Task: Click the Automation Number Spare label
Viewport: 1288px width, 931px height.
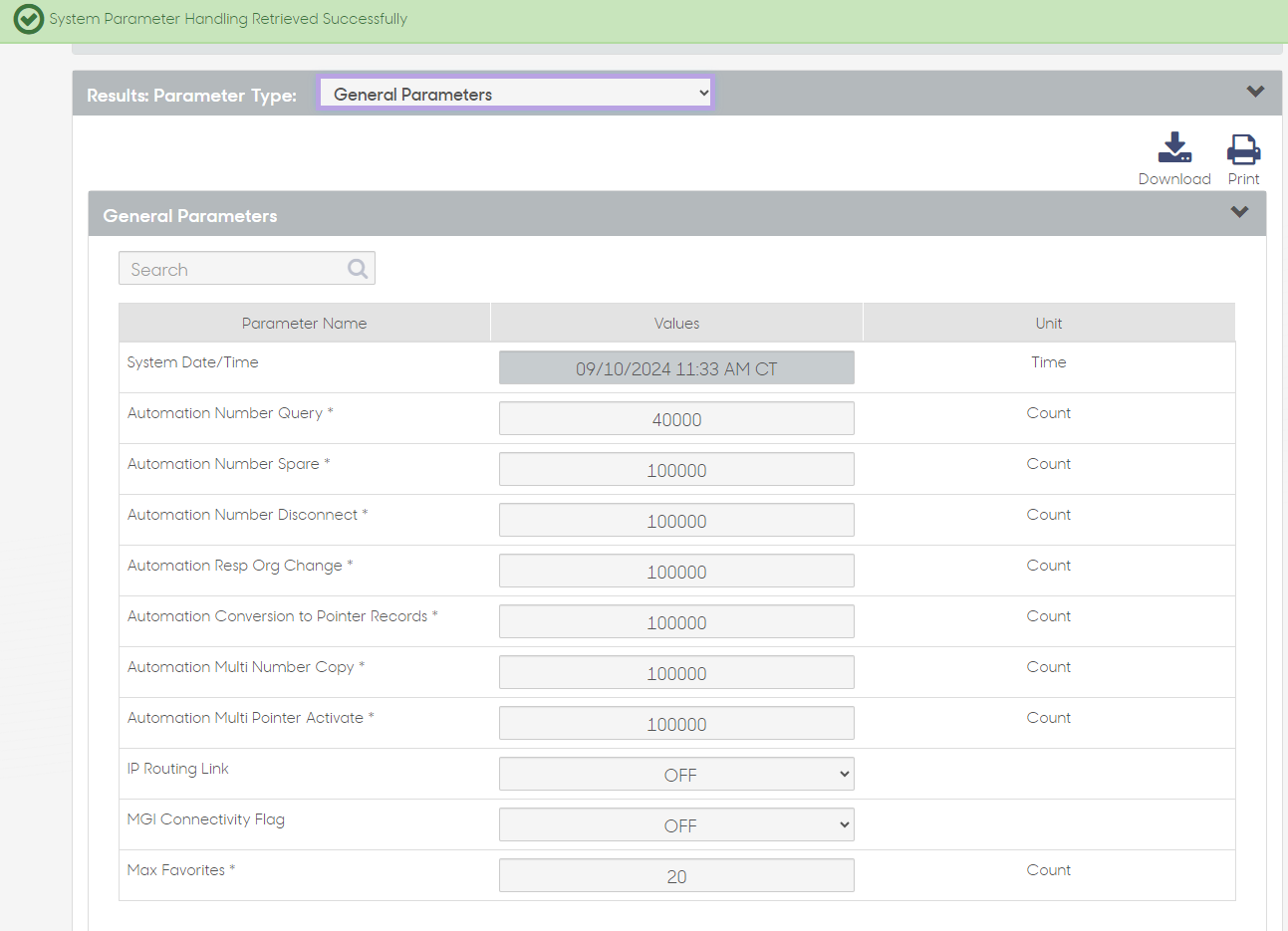Action: [228, 464]
